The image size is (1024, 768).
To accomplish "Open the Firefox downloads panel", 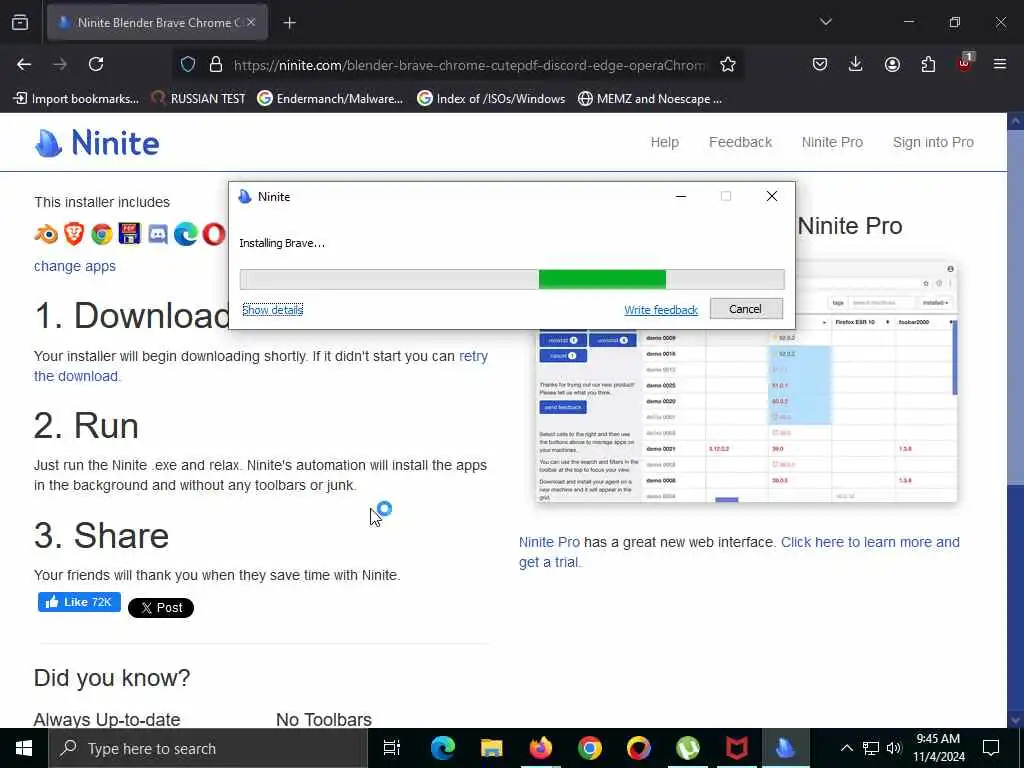I will click(856, 64).
